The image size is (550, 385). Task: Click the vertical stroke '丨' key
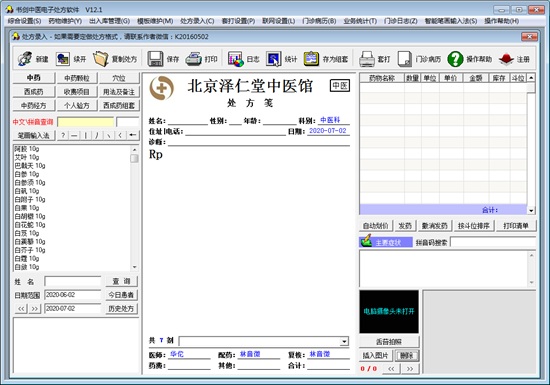(86, 135)
